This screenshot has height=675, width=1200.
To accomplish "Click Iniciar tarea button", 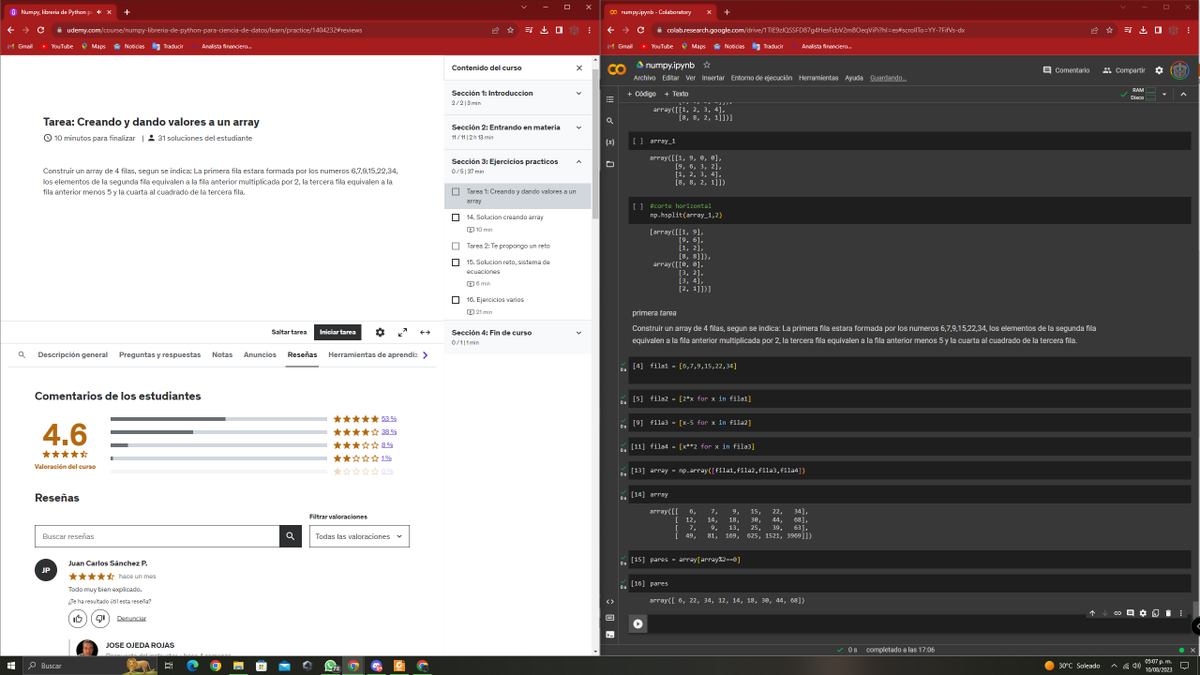I will click(338, 332).
